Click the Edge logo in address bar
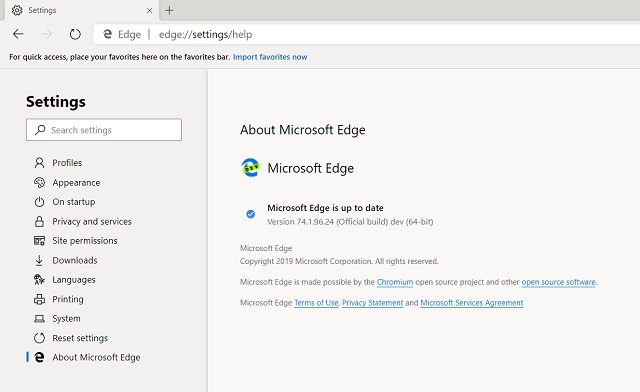The image size is (640, 392). pyautogui.click(x=107, y=34)
